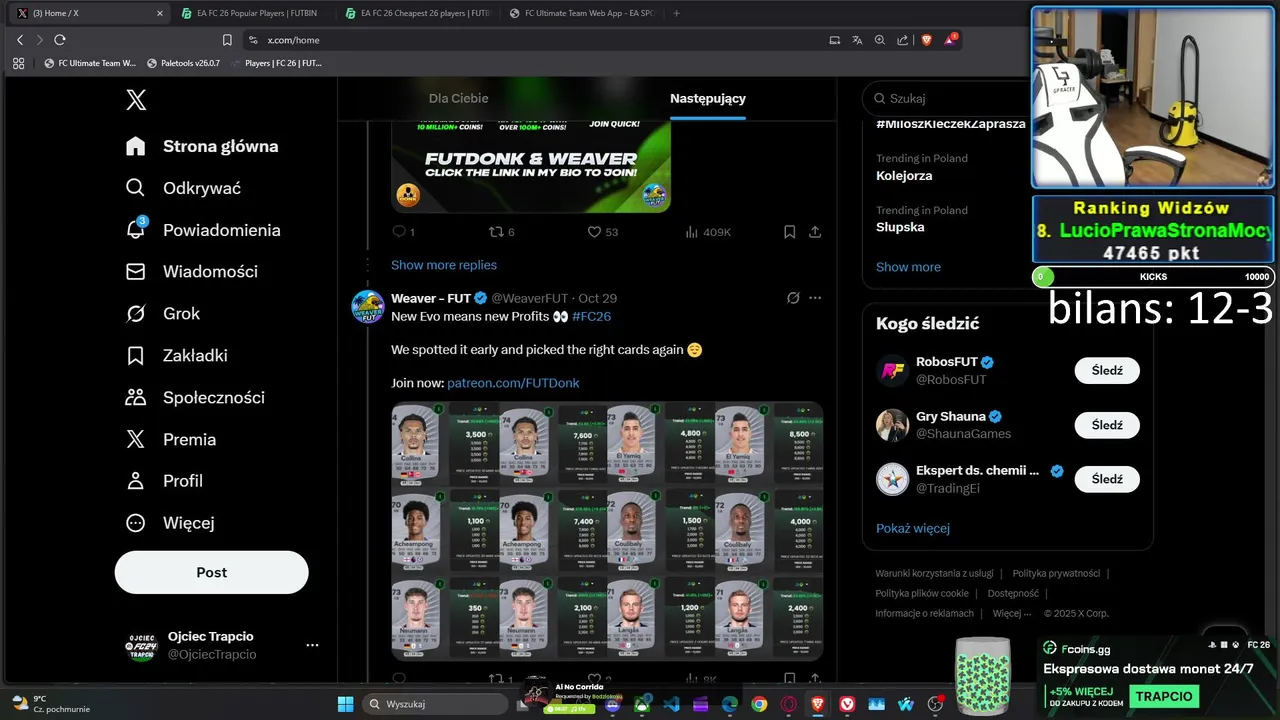This screenshot has height=720, width=1280.
Task: Open Google Chrome from taskbar
Action: 759,704
